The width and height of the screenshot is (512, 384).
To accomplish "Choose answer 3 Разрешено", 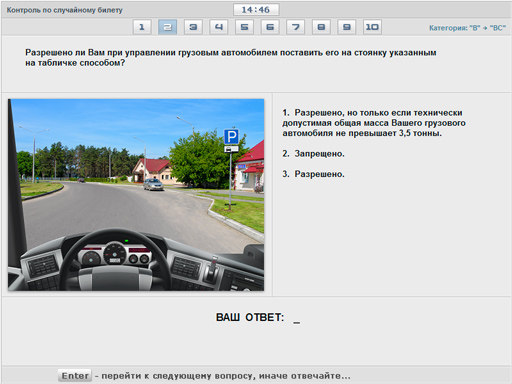I will [313, 174].
